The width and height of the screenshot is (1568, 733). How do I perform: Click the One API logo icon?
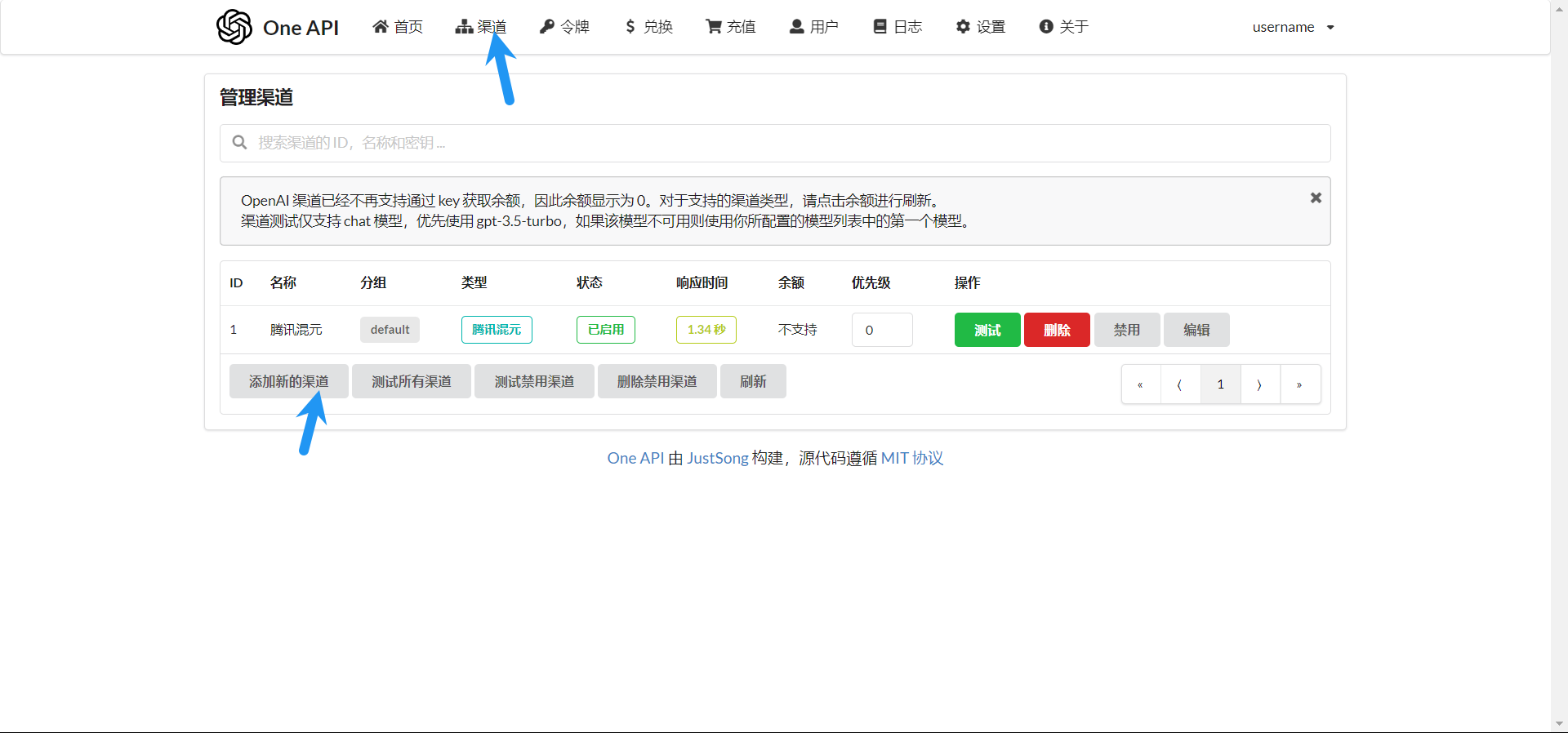click(234, 27)
